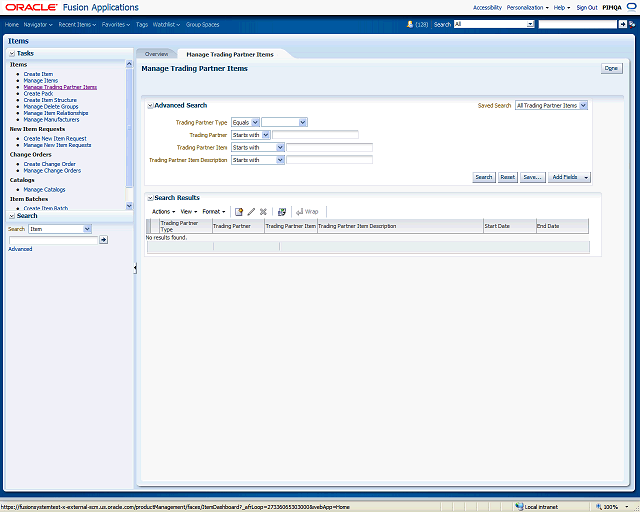Click the Start Date column header
The height and width of the screenshot is (512, 640).
[x=509, y=226]
